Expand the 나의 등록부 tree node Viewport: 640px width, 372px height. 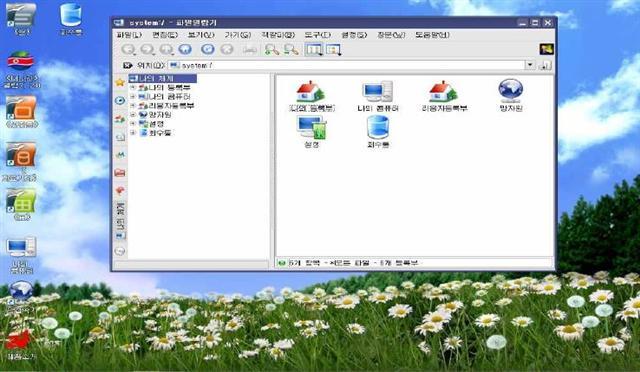click(x=132, y=87)
